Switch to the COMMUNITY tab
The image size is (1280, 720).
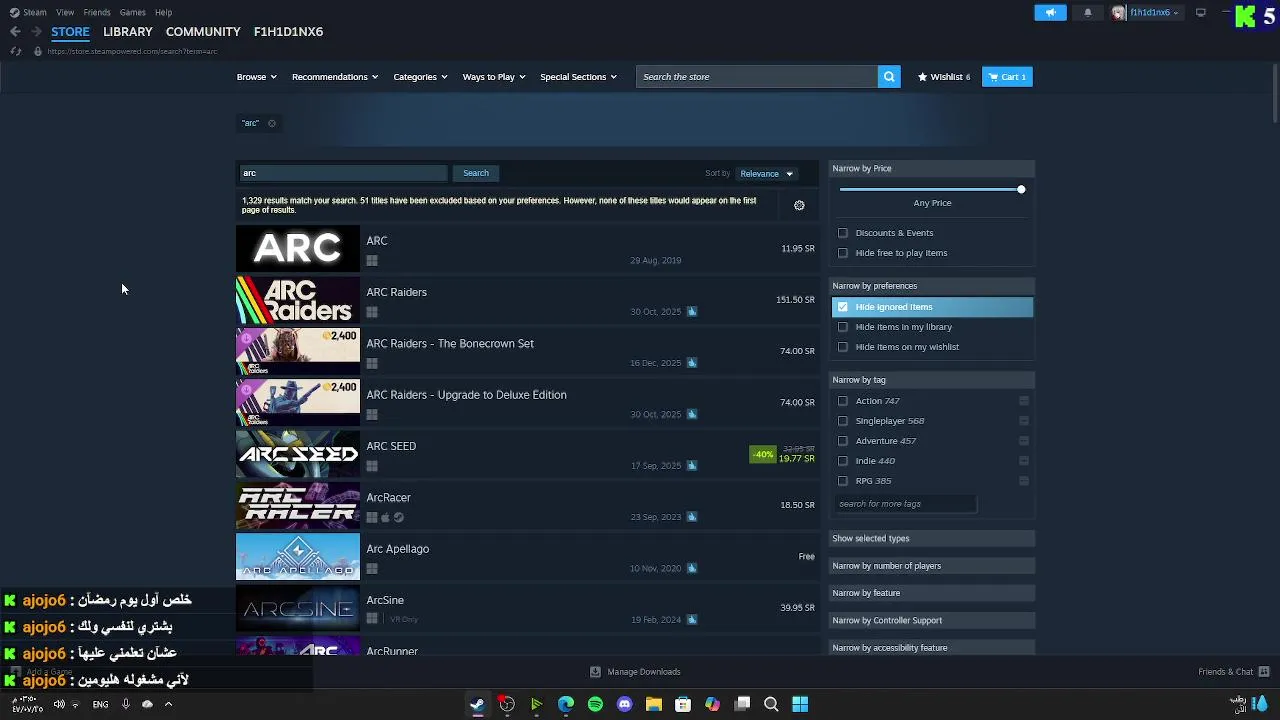click(x=203, y=32)
